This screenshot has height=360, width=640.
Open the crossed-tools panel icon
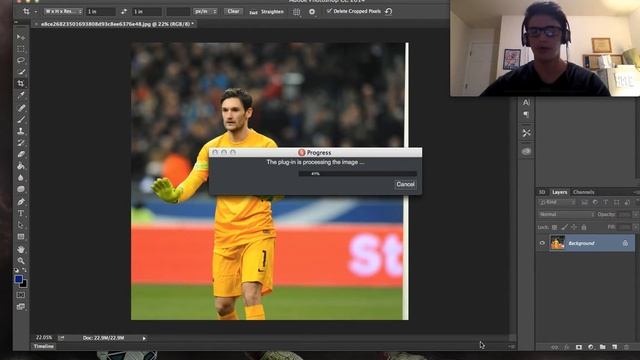[x=526, y=133]
